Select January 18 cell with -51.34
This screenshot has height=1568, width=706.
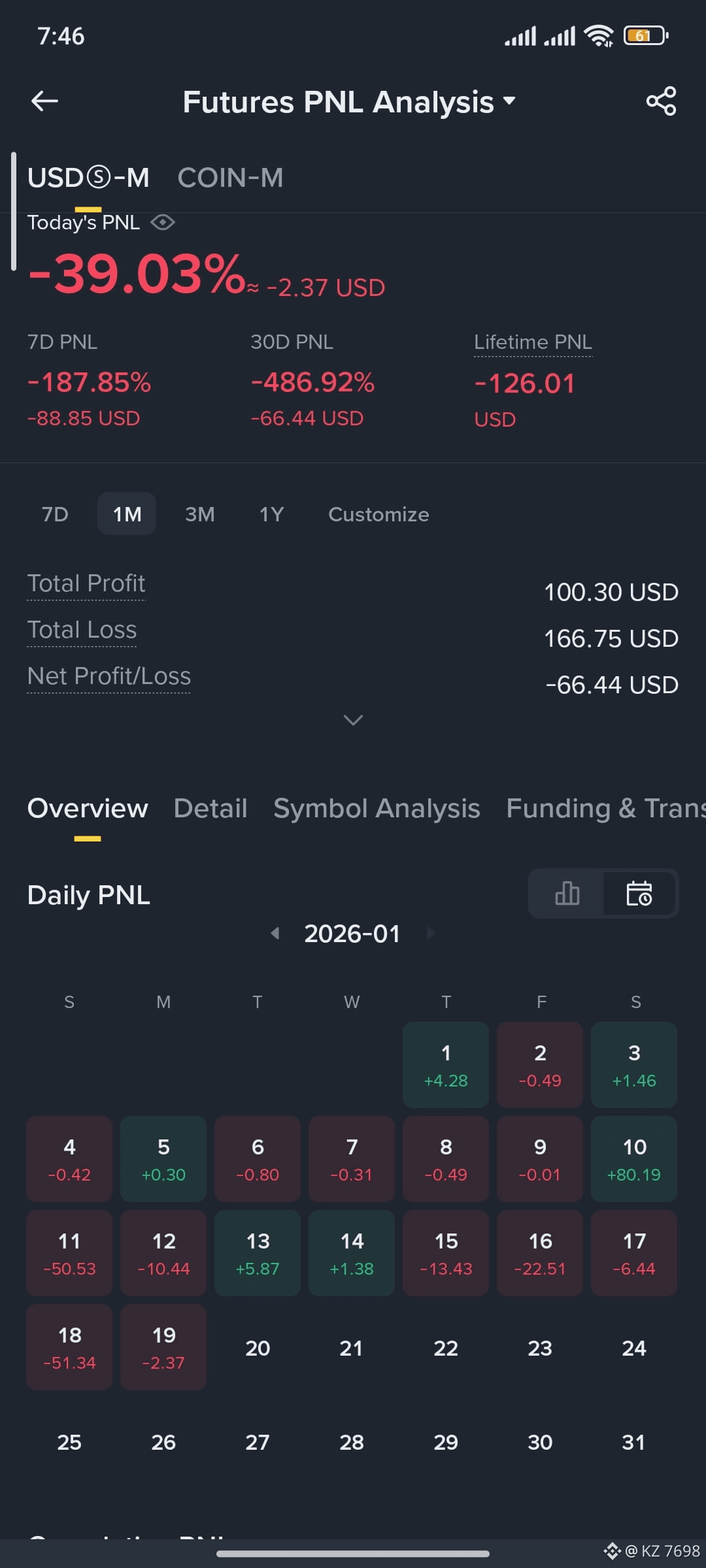[69, 1347]
